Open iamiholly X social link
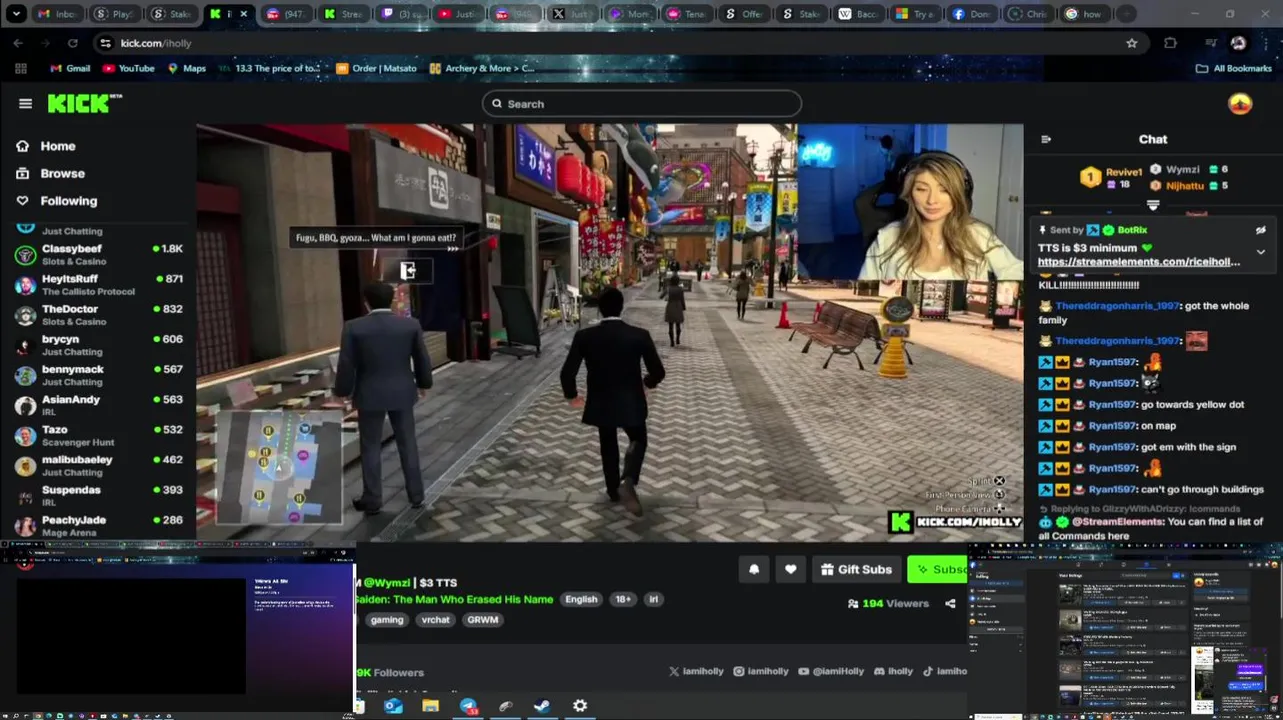The width and height of the screenshot is (1283, 720). tap(696, 671)
